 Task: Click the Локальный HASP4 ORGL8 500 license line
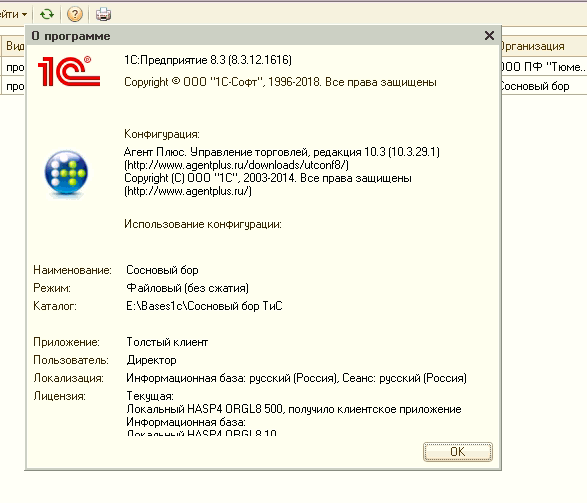pos(294,409)
